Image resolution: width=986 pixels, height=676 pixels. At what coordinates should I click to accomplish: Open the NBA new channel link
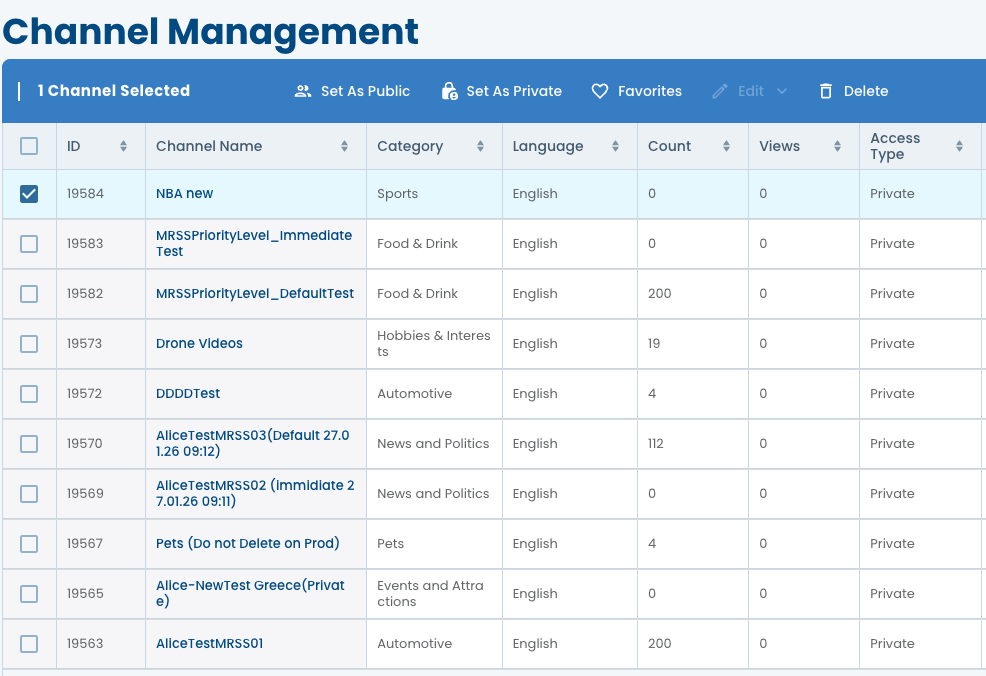click(x=184, y=194)
